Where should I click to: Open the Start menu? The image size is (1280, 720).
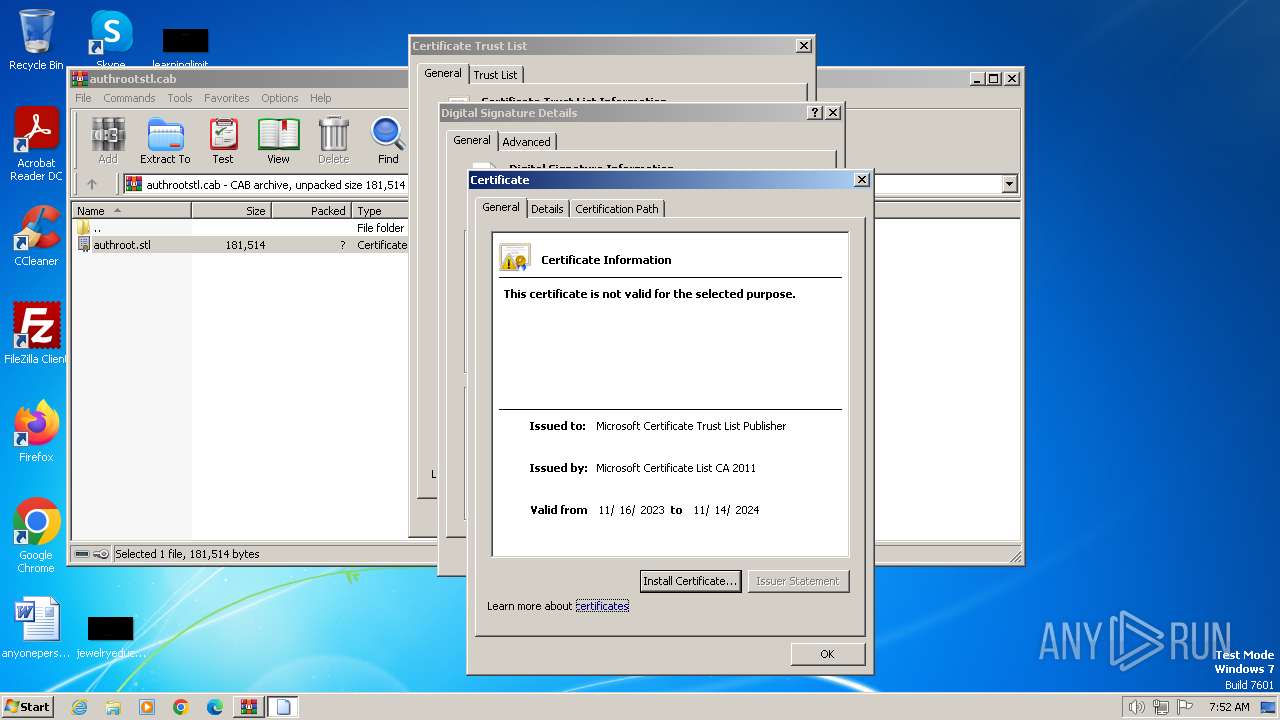[x=28, y=707]
